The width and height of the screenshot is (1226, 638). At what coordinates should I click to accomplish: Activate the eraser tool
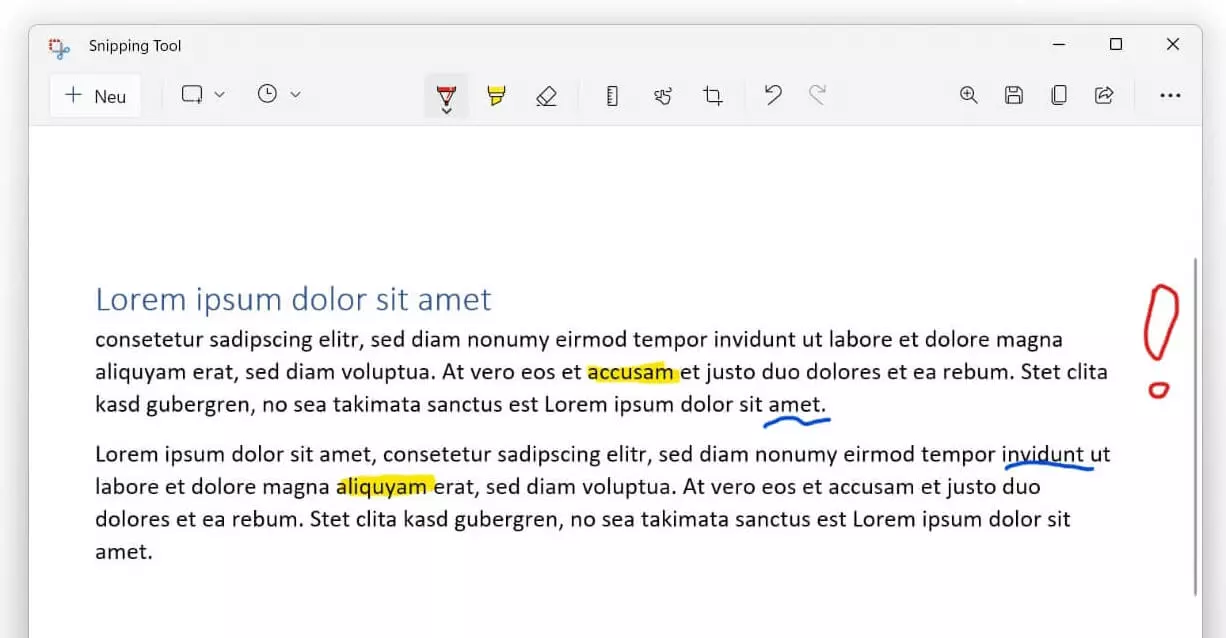pos(546,96)
